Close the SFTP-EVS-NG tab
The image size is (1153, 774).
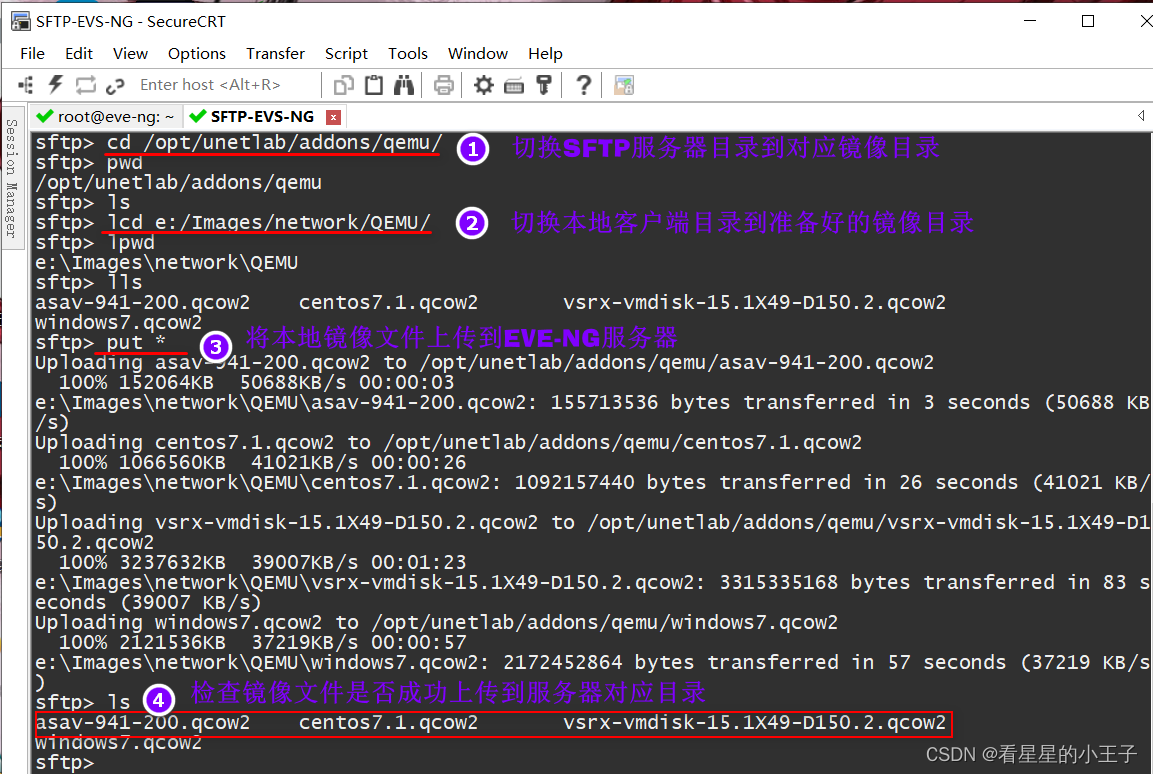[333, 117]
